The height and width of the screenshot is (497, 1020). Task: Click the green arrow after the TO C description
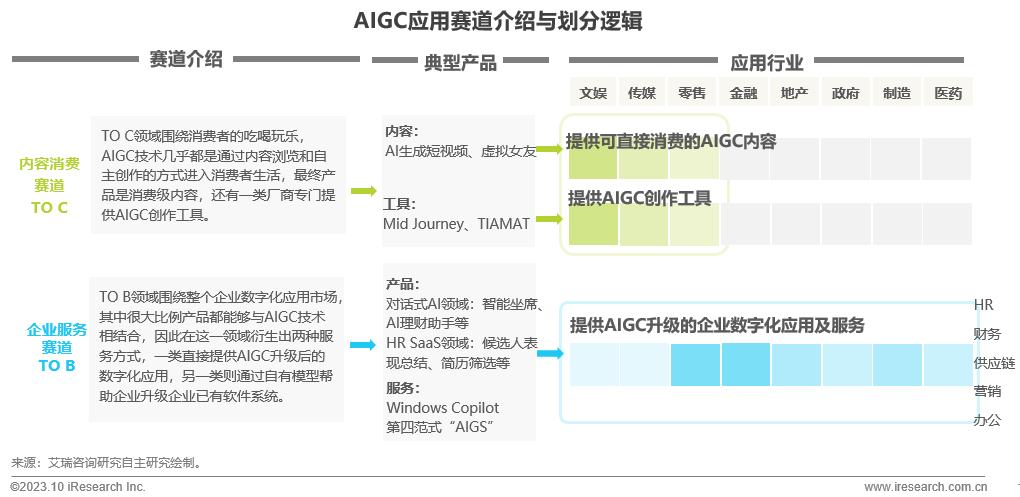(364, 191)
